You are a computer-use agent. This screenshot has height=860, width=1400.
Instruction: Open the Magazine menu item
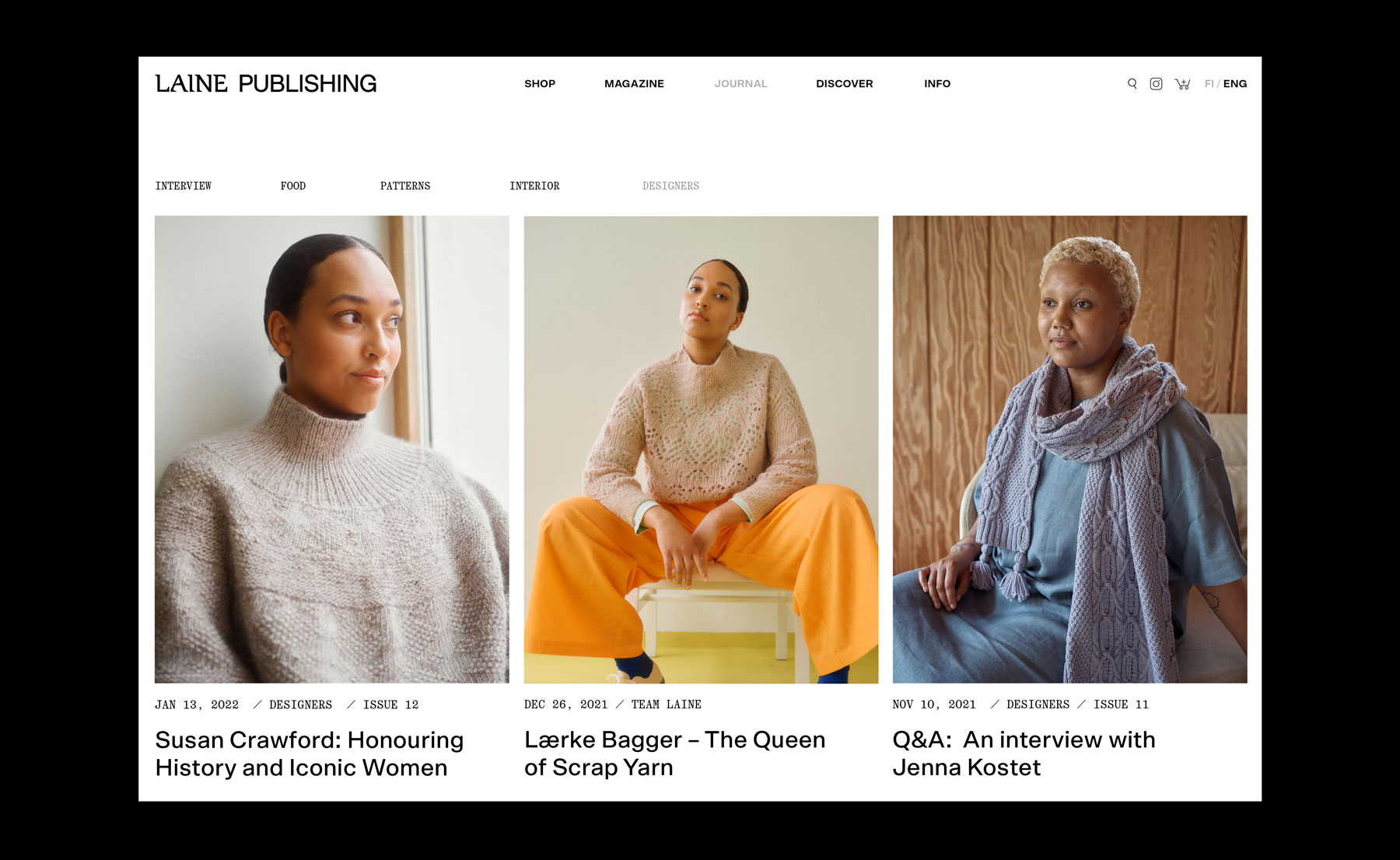coord(634,84)
